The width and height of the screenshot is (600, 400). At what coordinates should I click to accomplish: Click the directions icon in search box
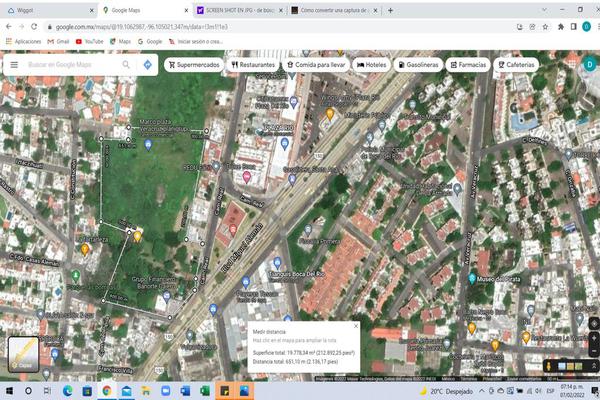pyautogui.click(x=147, y=65)
